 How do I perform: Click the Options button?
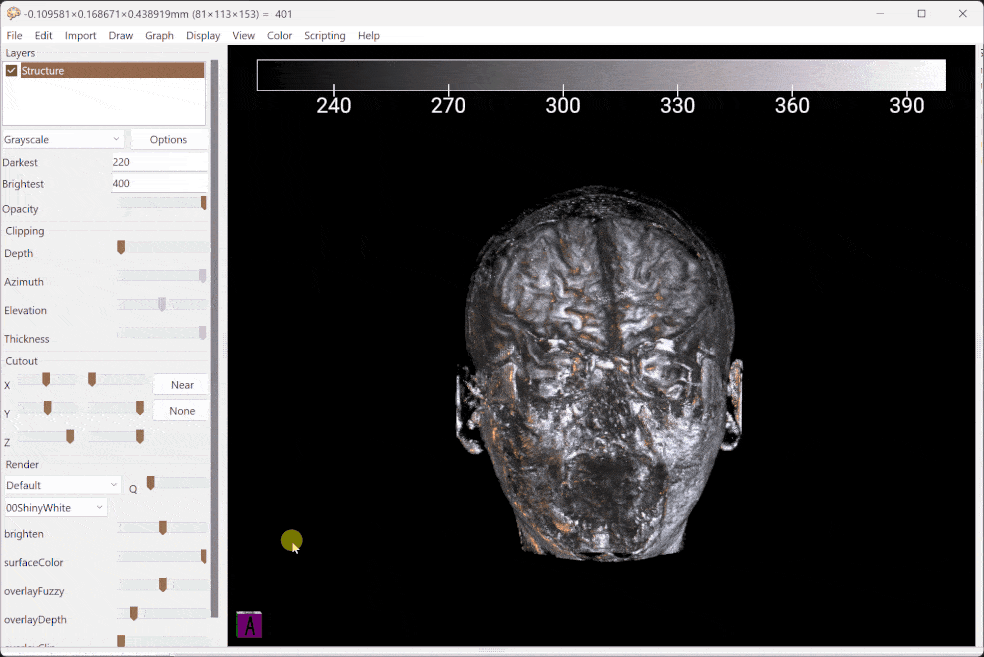pyautogui.click(x=168, y=139)
